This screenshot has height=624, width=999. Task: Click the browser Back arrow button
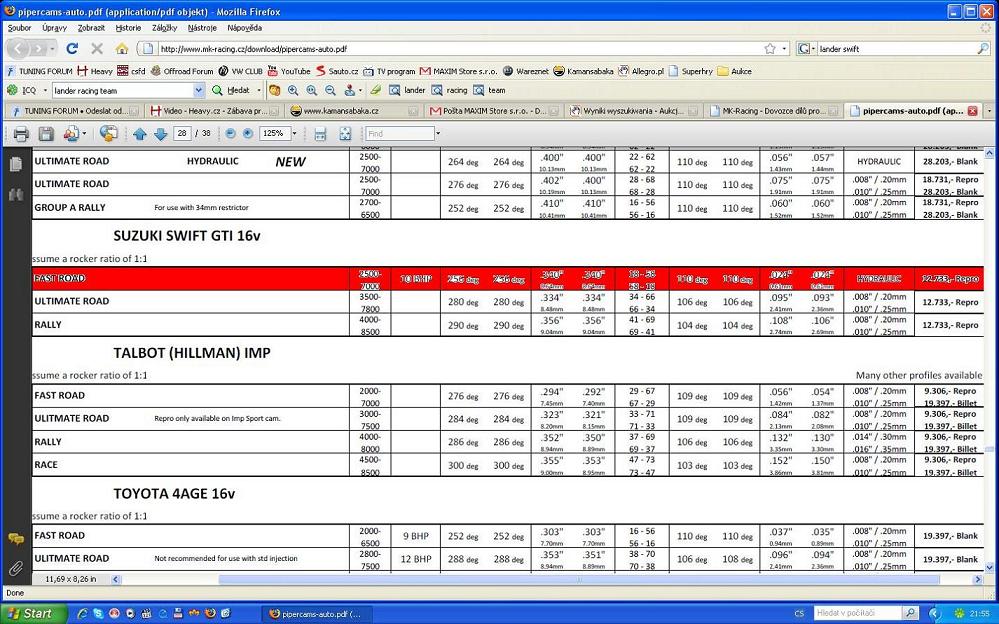(x=18, y=48)
